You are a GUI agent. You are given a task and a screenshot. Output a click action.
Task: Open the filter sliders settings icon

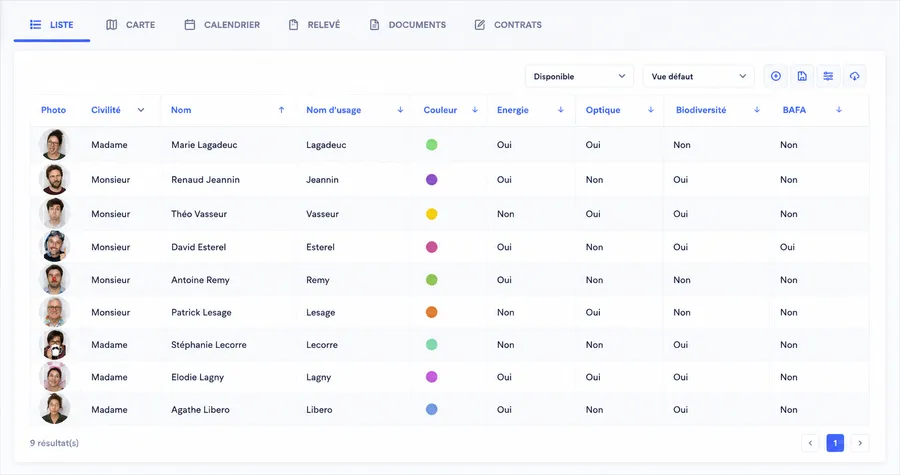coord(828,76)
